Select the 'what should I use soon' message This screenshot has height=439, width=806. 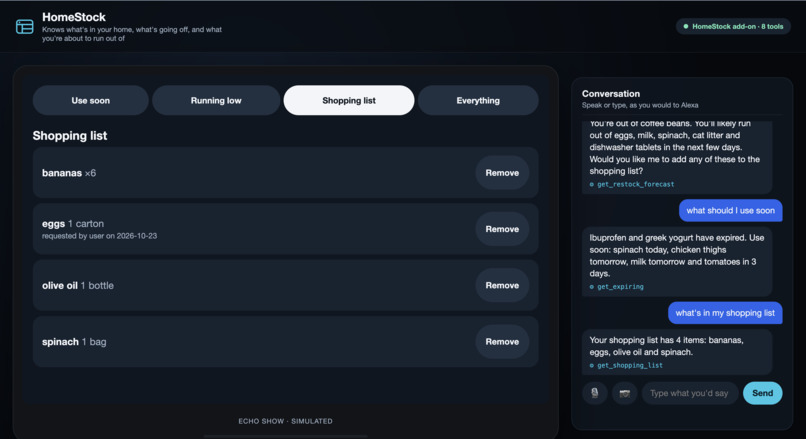tap(730, 210)
